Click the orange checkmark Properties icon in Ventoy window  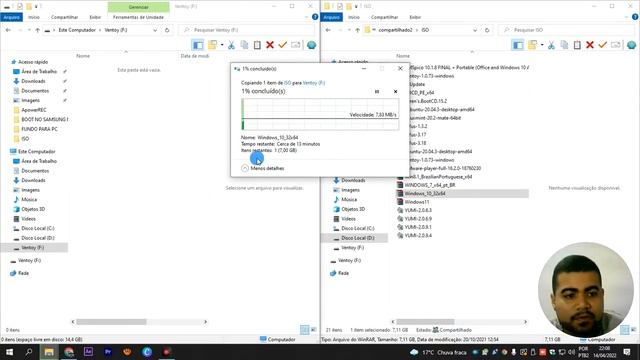click(x=282, y=45)
